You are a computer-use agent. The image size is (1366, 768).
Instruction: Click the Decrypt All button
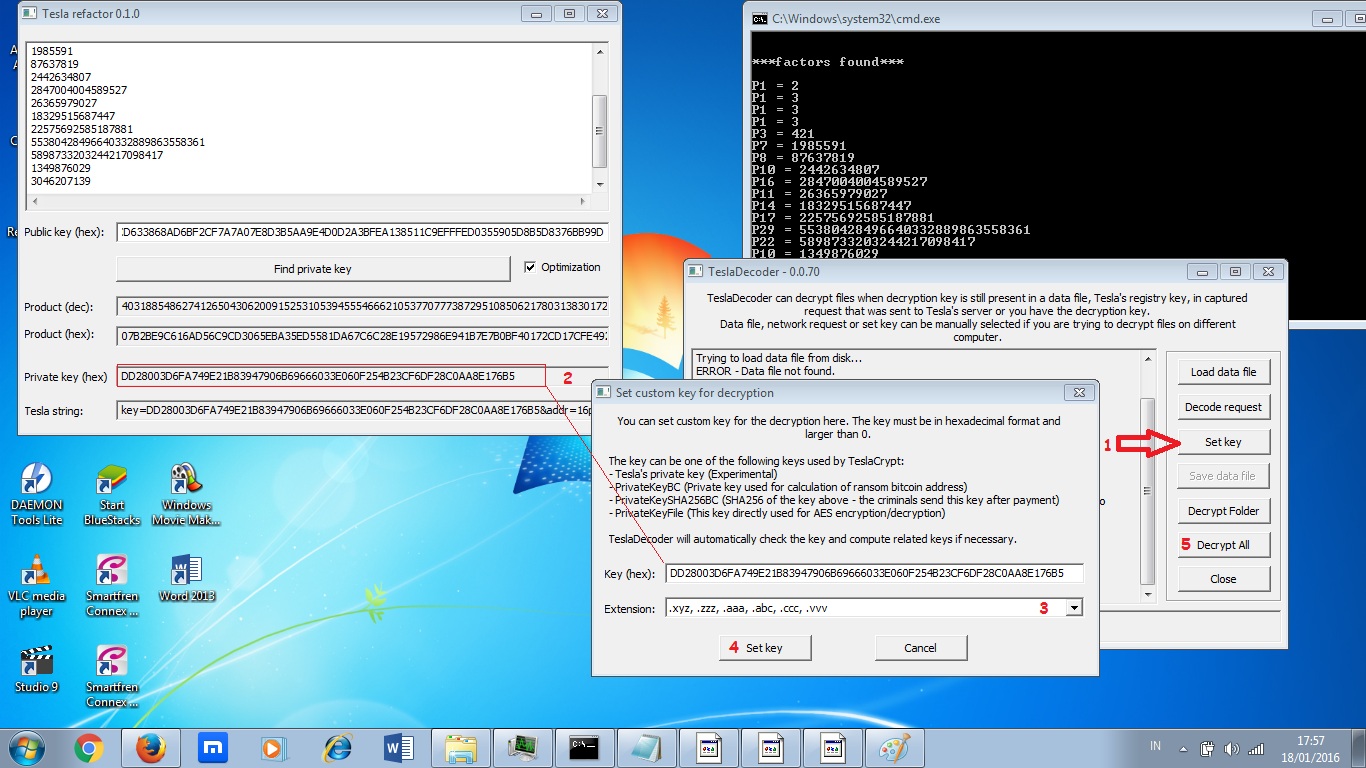(1223, 545)
